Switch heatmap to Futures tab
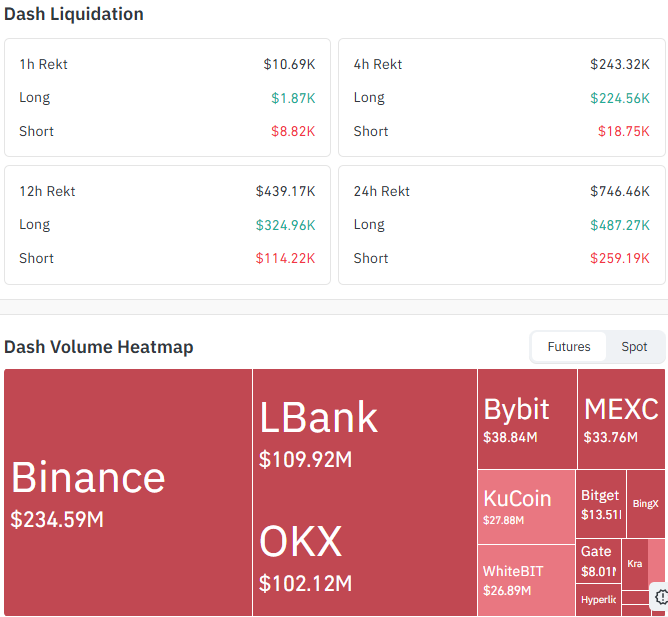Screen dimensions: 668x617 pos(569,347)
